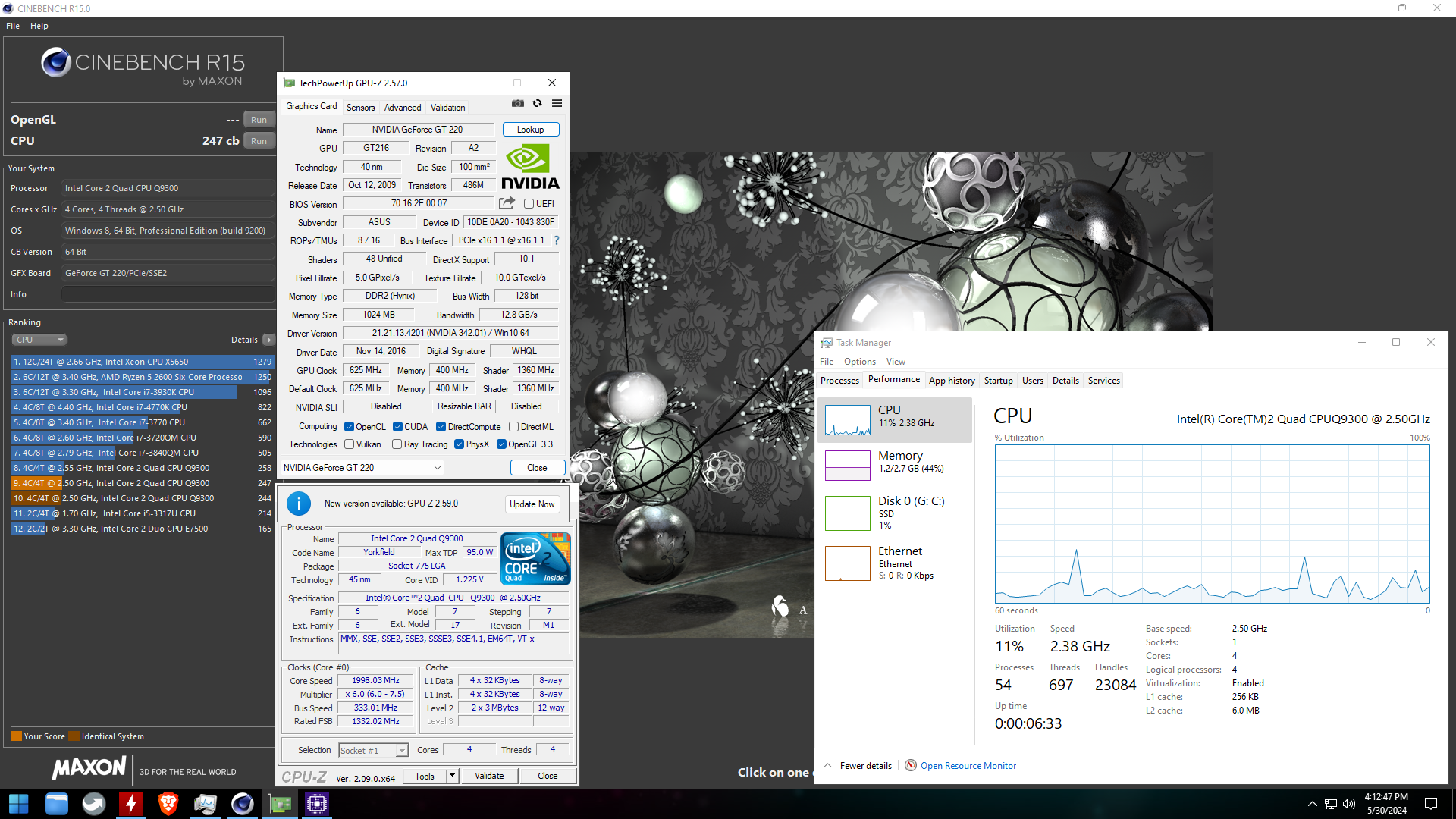Viewport: 1456px width, 819px height.
Task: Open the GPU selection dropdown in GPU-Z
Action: coord(362,468)
